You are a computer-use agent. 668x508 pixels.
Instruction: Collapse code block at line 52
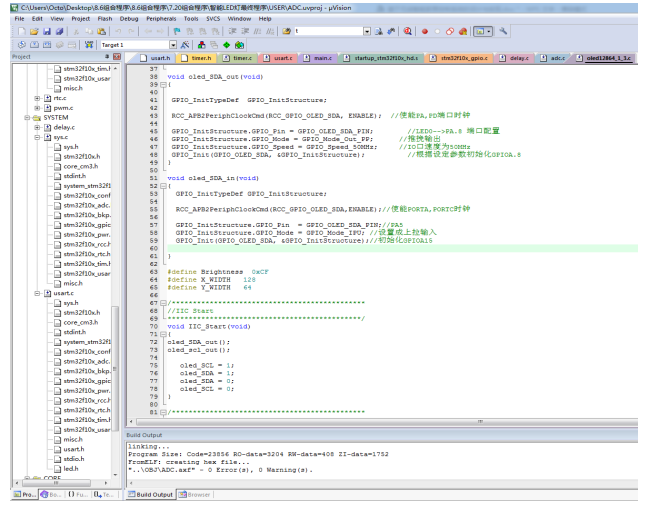[163, 186]
